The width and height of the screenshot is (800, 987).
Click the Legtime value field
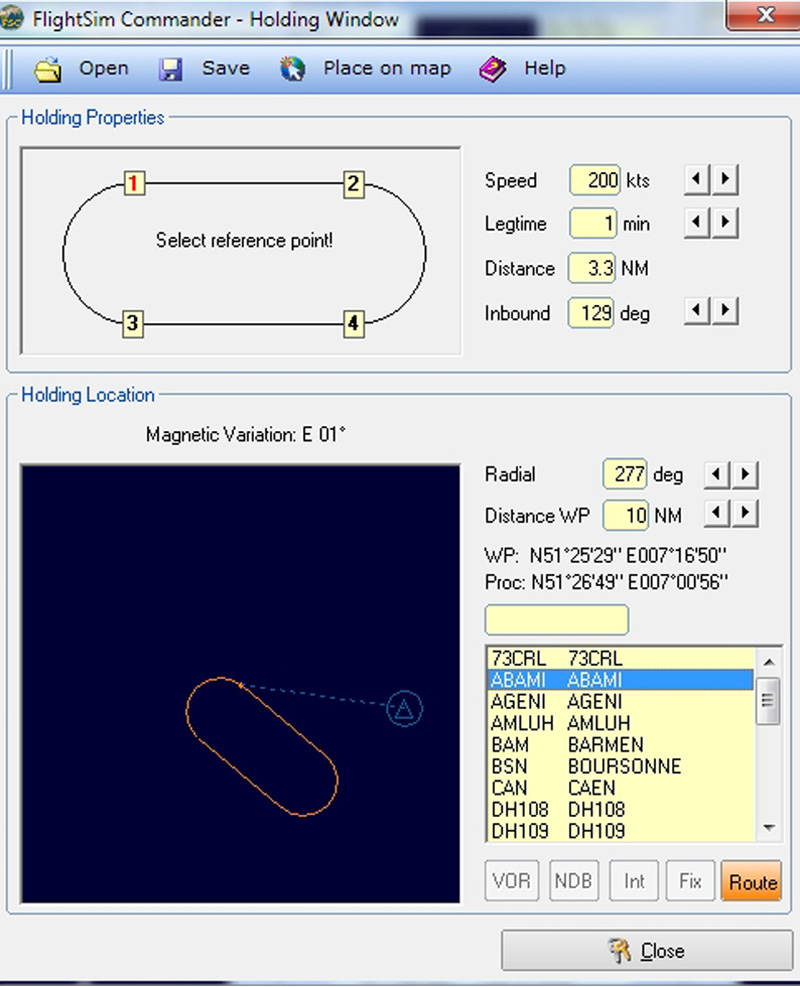593,223
